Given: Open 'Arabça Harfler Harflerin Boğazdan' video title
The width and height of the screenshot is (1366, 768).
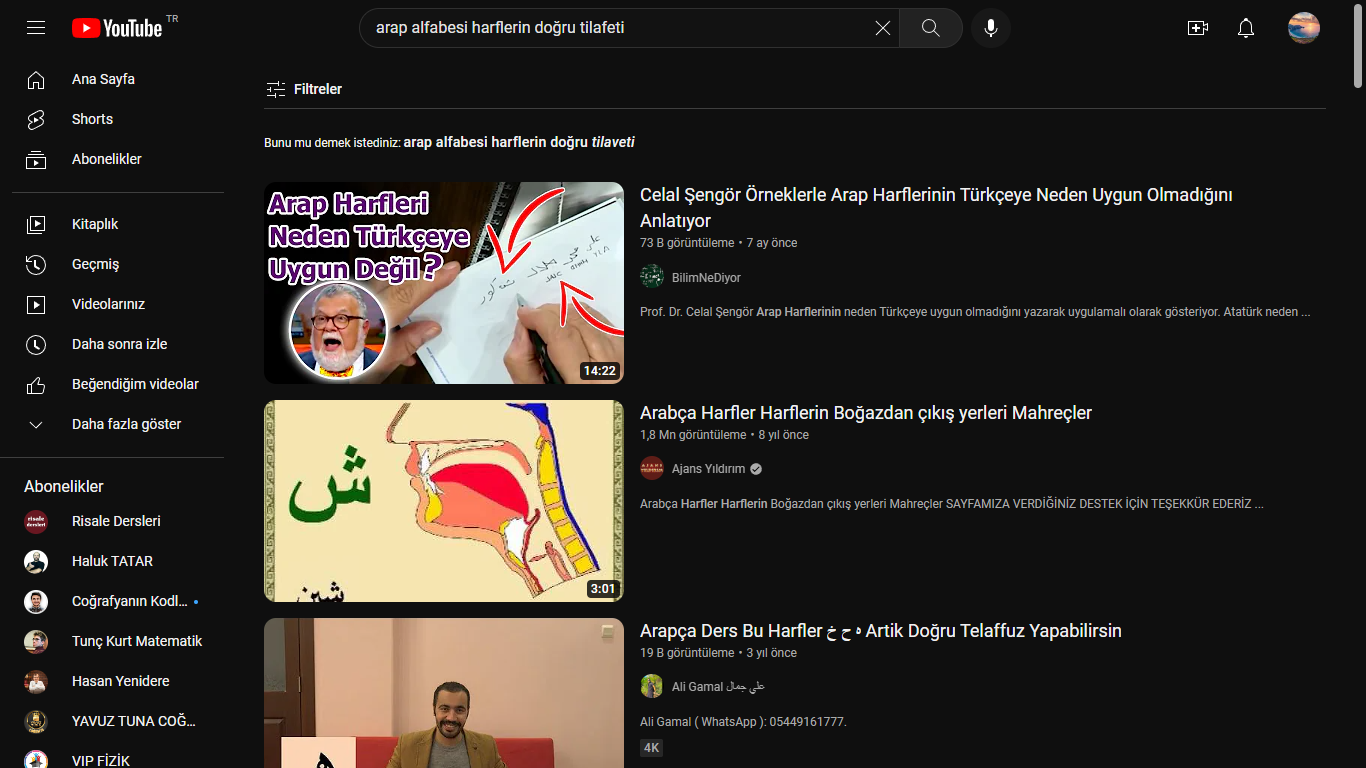Looking at the screenshot, I should pyautogui.click(x=866, y=413).
